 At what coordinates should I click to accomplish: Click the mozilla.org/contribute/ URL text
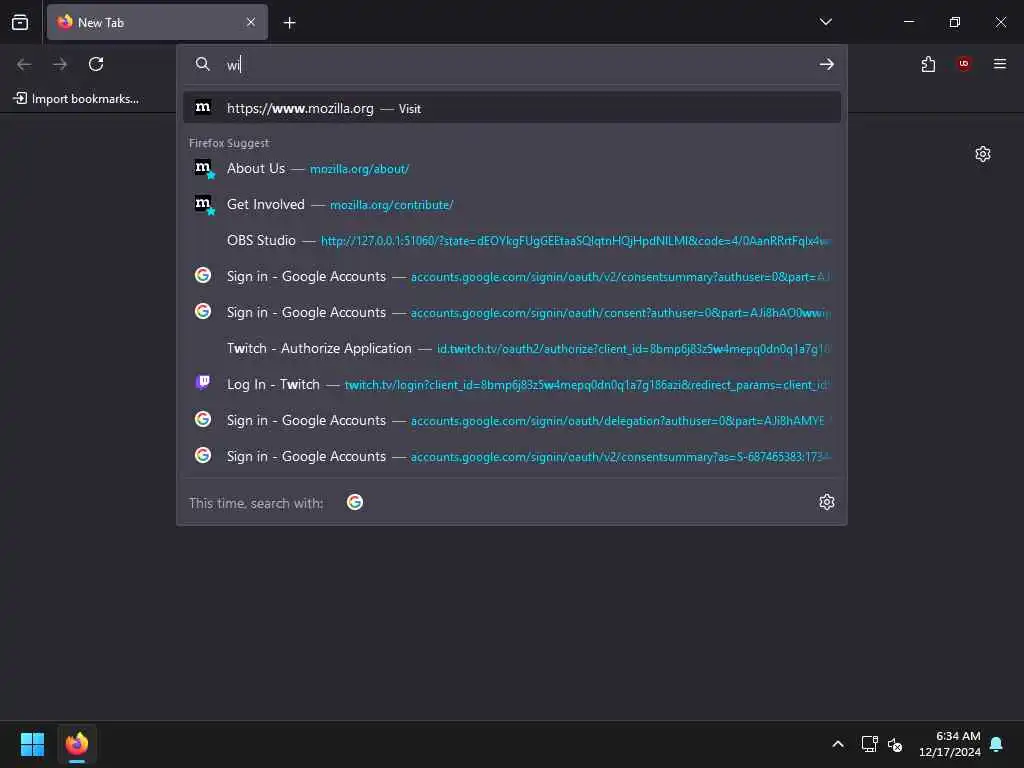point(391,205)
